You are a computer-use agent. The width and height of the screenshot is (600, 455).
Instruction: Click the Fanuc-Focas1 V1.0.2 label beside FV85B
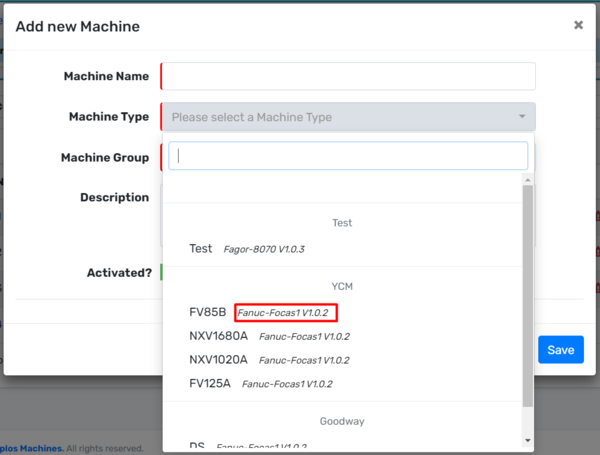pyautogui.click(x=283, y=312)
